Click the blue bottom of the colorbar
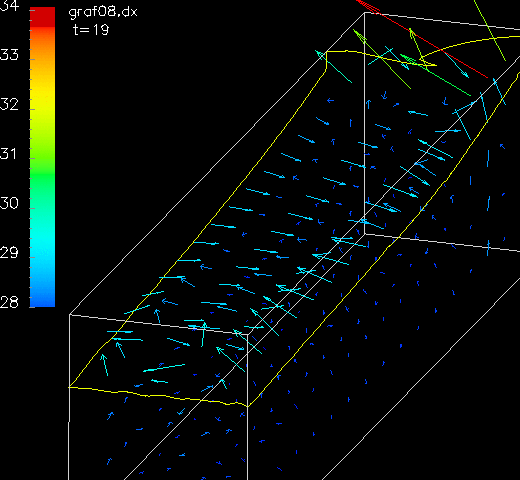 pos(42,293)
